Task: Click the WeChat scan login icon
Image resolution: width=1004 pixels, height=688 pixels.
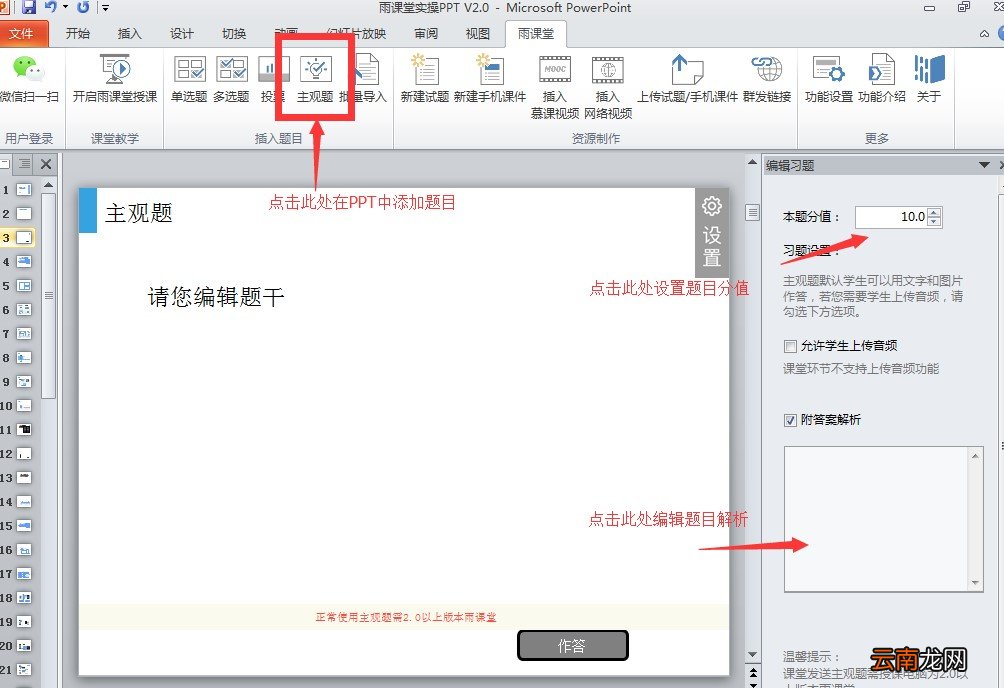Action: 28,68
